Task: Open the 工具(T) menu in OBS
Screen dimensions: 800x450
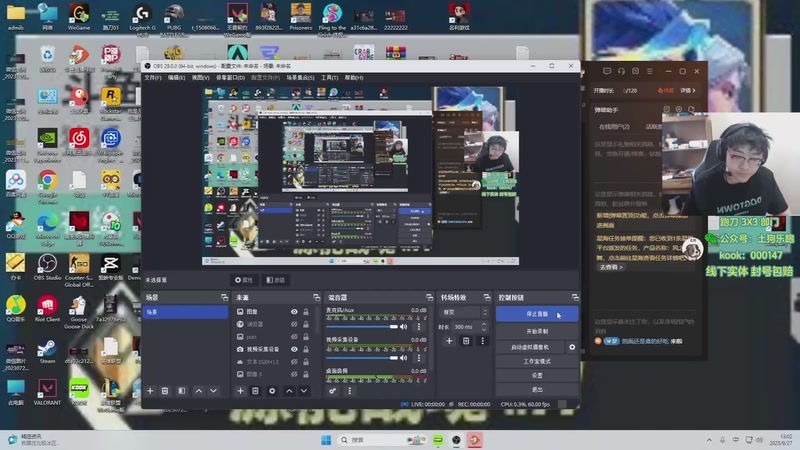Action: (x=330, y=78)
